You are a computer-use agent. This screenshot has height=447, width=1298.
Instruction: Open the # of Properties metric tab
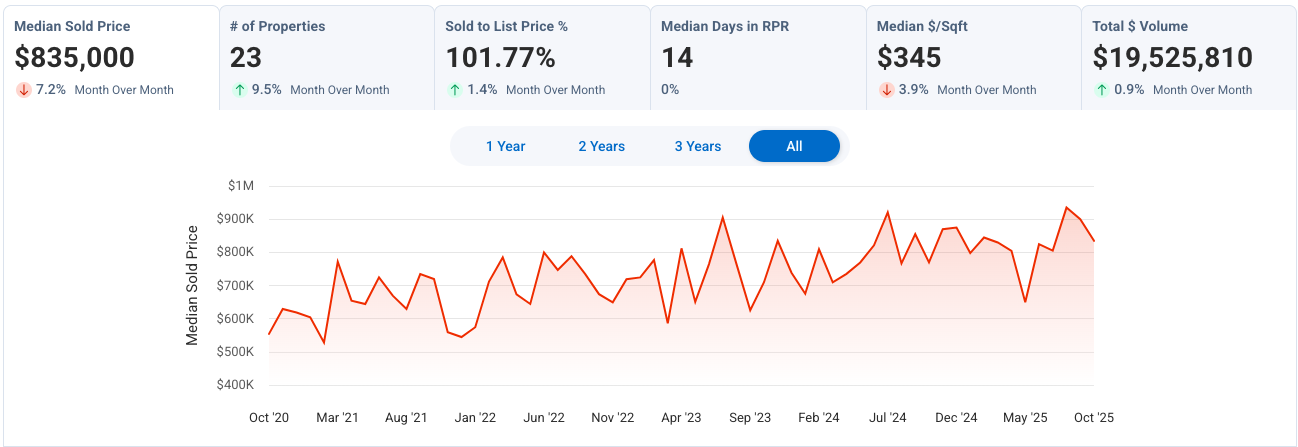pos(326,56)
